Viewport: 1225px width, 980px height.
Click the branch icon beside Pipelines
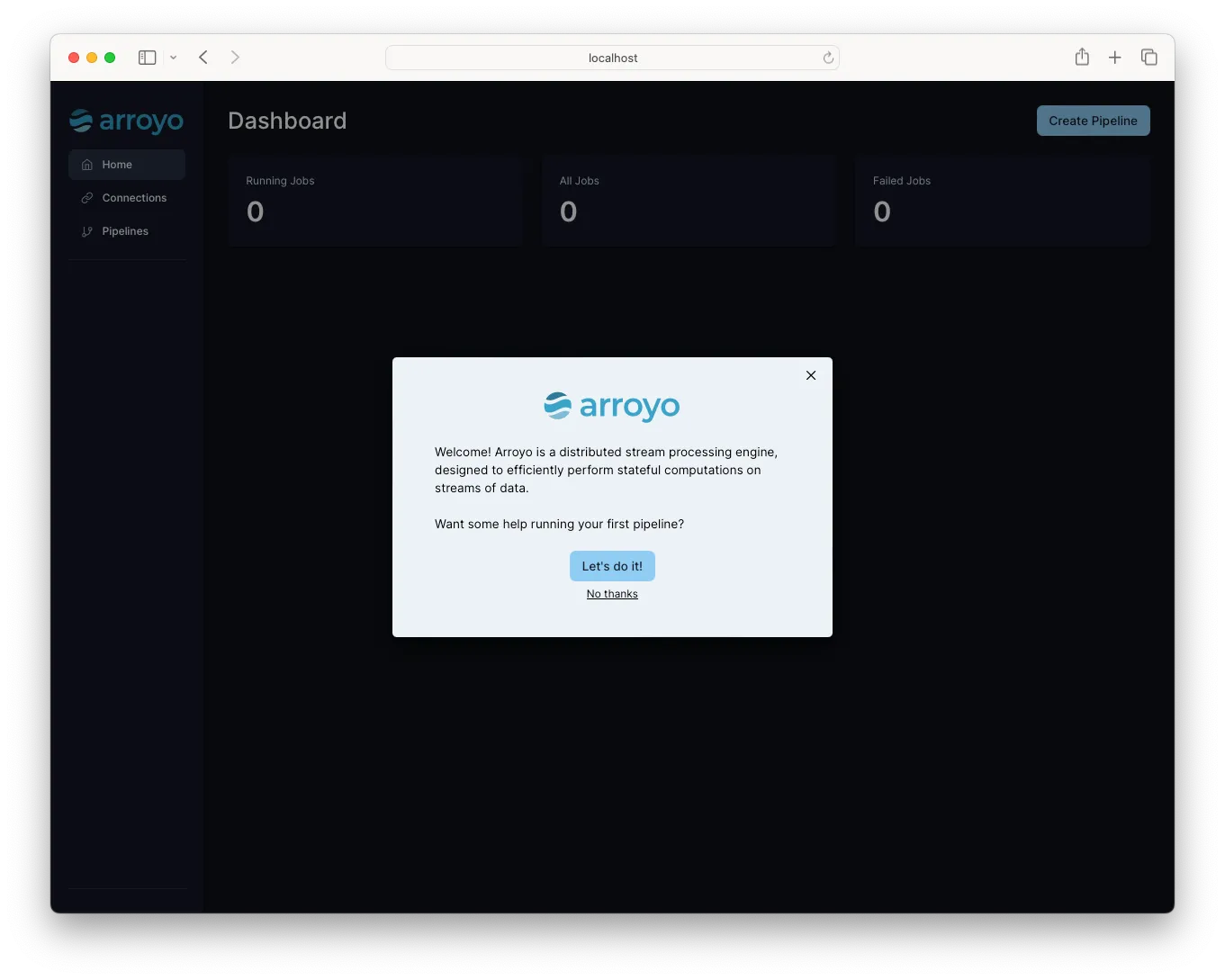(86, 231)
